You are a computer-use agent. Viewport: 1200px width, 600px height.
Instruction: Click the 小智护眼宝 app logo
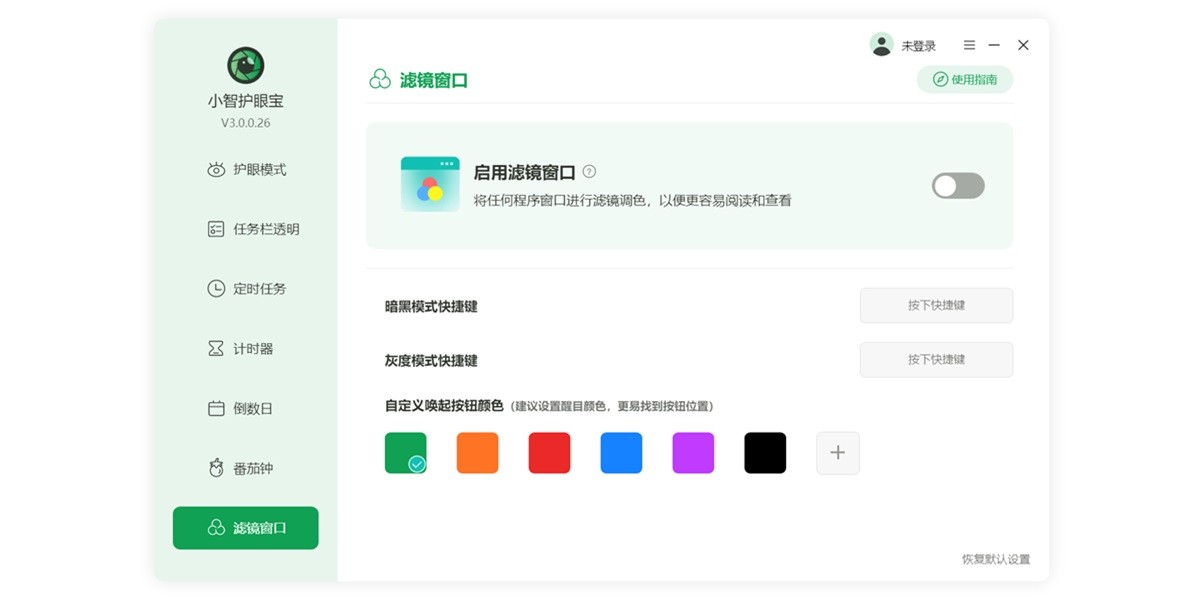point(245,64)
